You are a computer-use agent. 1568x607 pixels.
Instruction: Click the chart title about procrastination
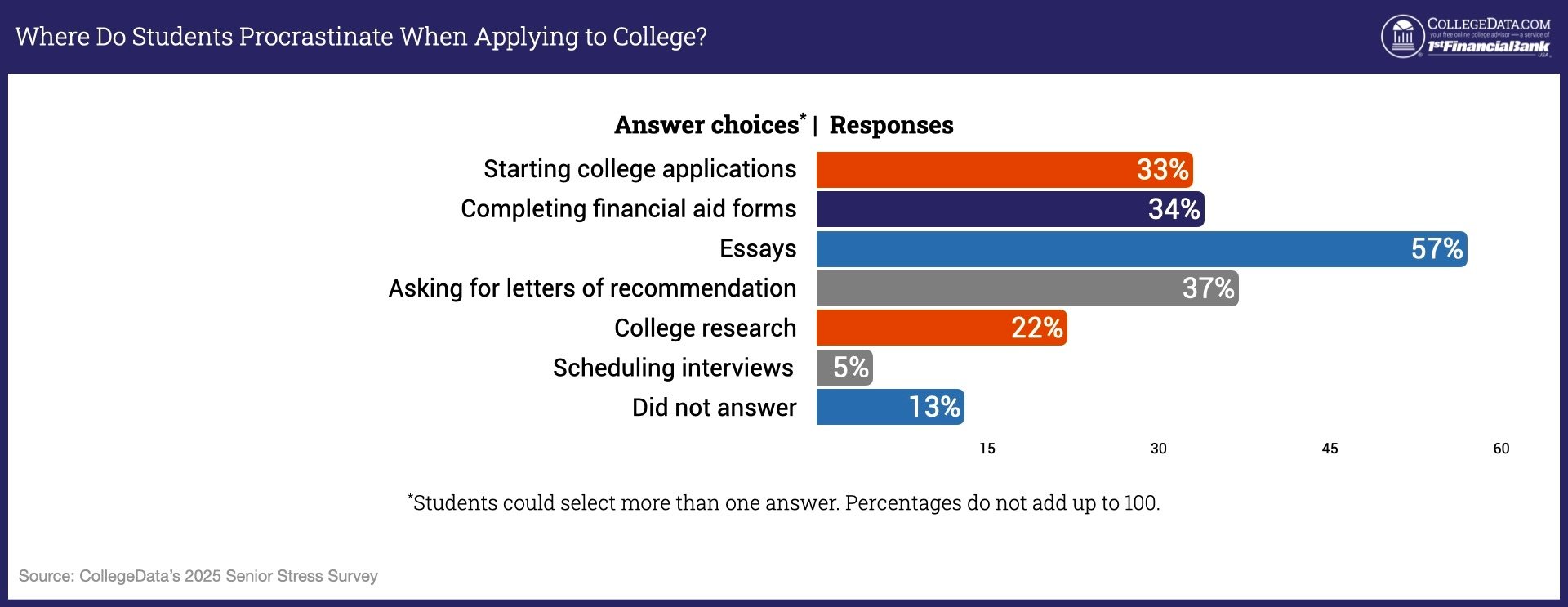(x=361, y=37)
